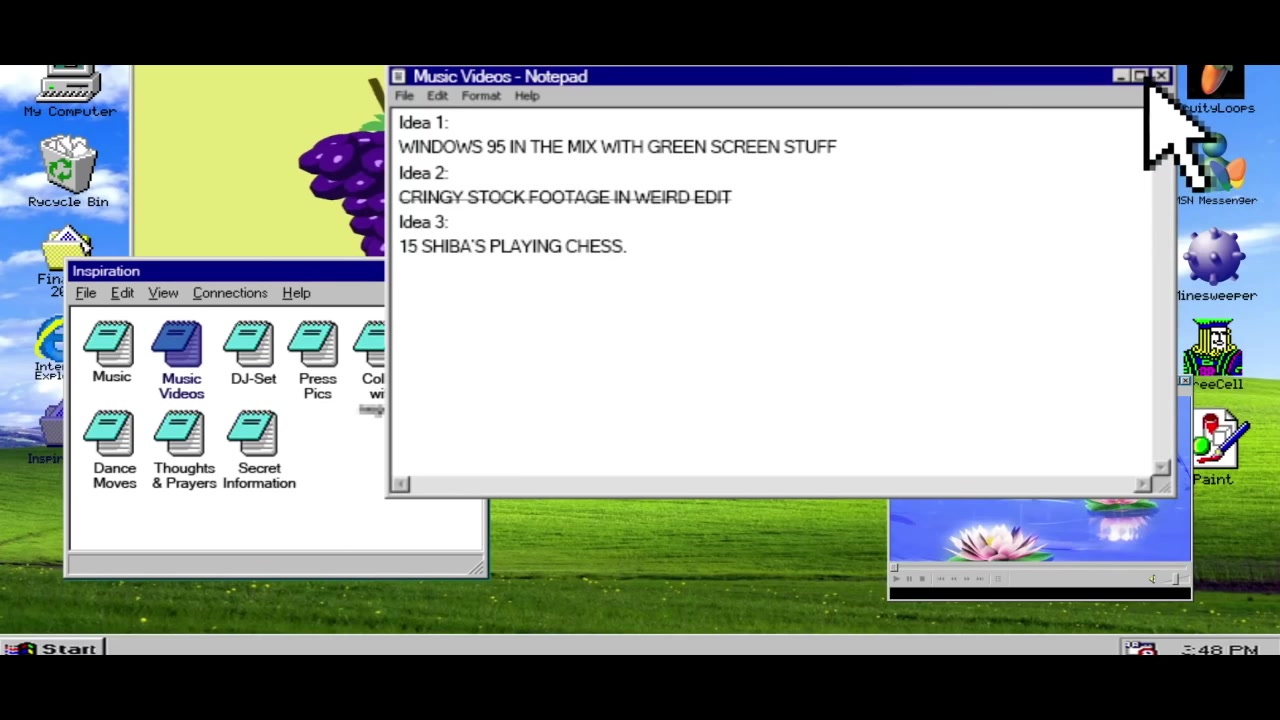Open the Notepad File menu
Viewport: 1280px width, 720px height.
404,96
